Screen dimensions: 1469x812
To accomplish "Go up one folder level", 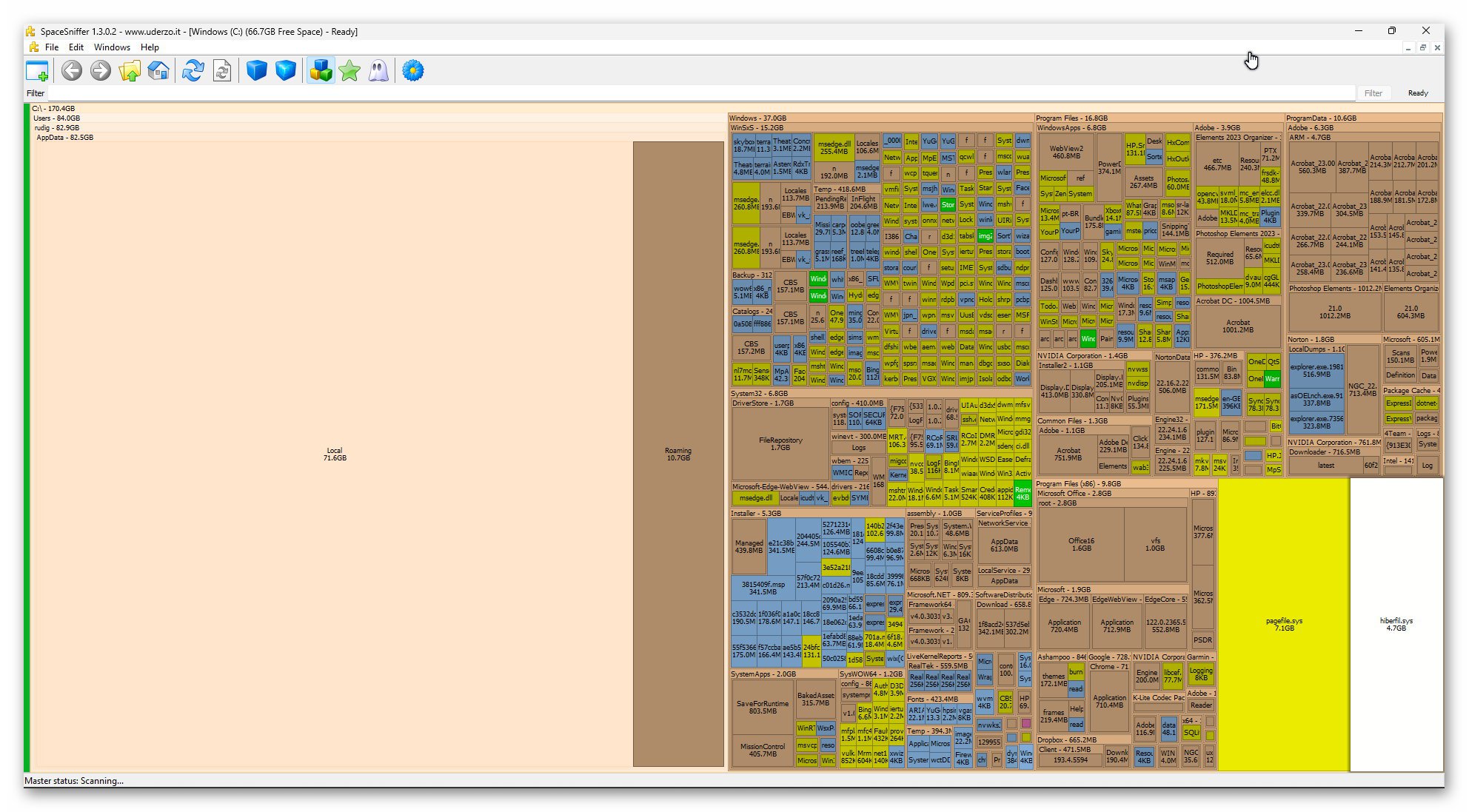I will tap(130, 71).
